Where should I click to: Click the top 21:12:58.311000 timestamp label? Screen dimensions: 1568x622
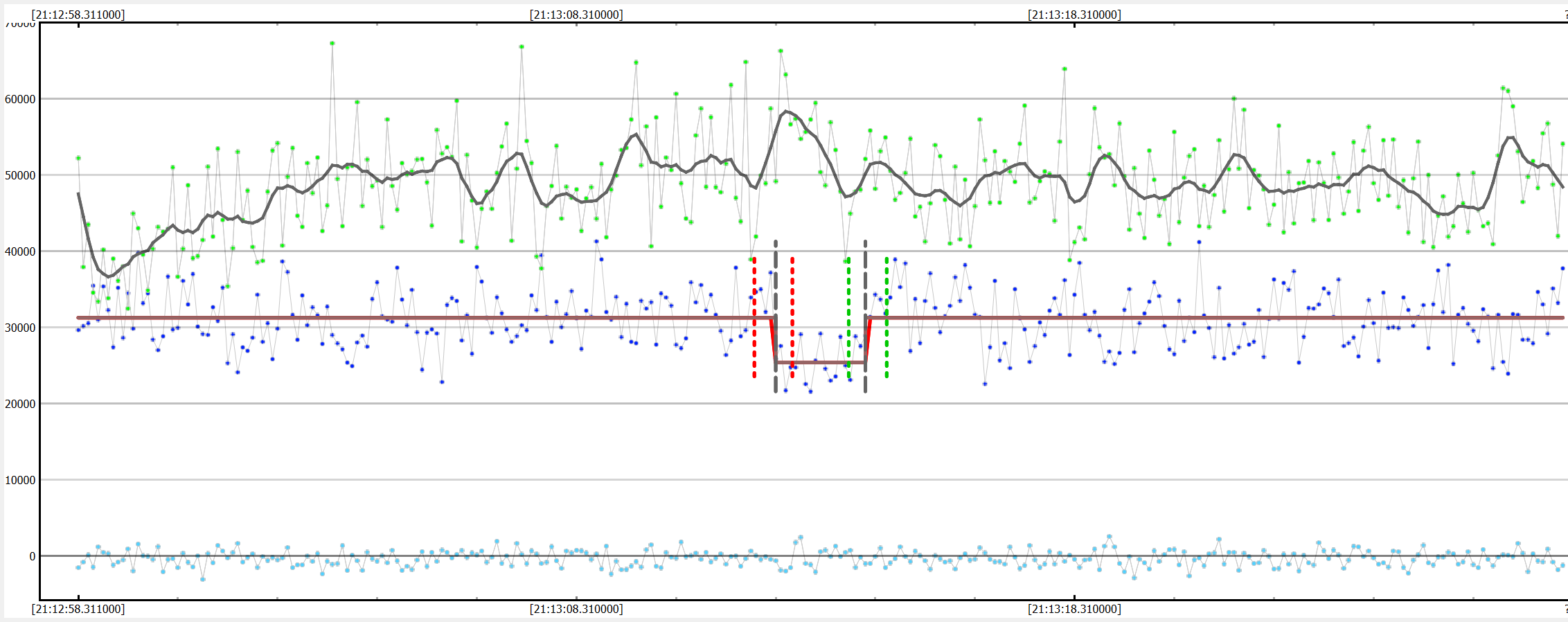click(x=78, y=15)
